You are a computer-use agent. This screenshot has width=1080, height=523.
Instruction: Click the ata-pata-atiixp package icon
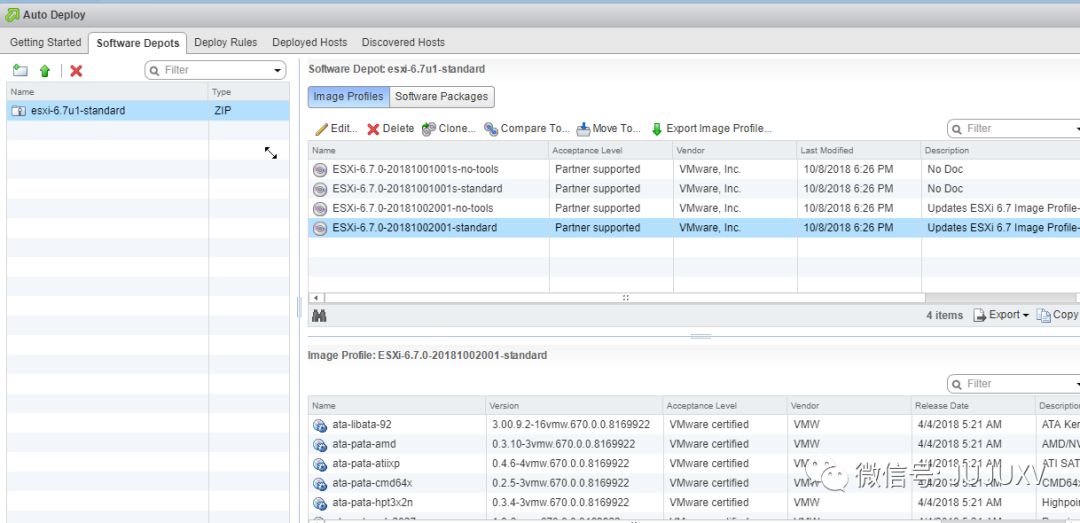[320, 464]
